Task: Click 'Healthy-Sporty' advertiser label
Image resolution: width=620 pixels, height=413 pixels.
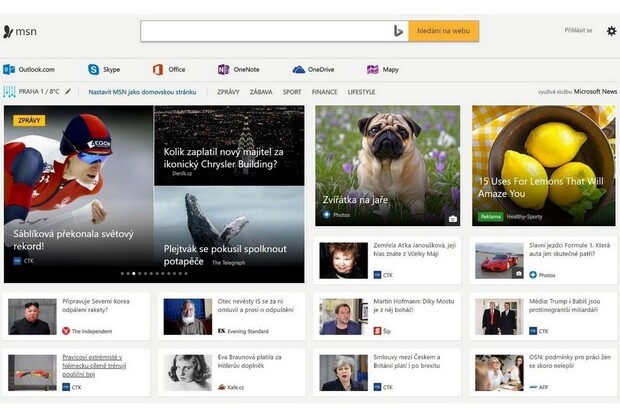Action: click(x=524, y=217)
